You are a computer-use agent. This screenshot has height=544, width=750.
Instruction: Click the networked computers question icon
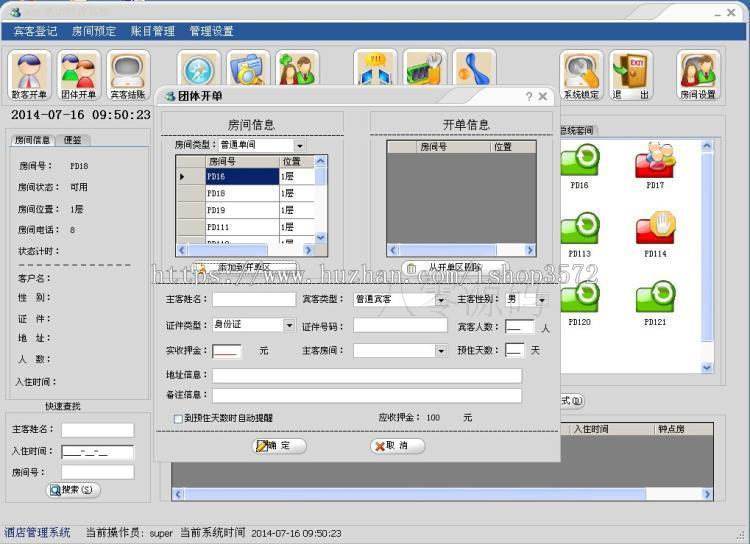375,68
